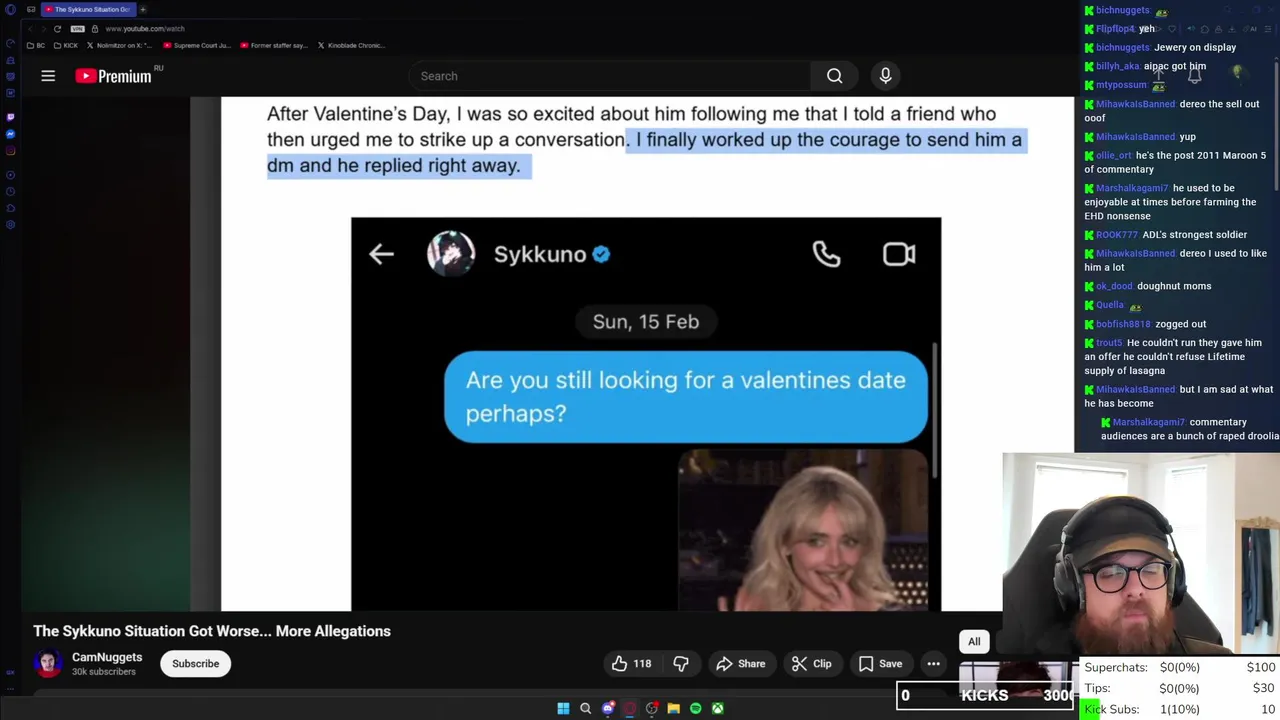
Task: Select the 'All' filter chip
Action: pos(974,641)
